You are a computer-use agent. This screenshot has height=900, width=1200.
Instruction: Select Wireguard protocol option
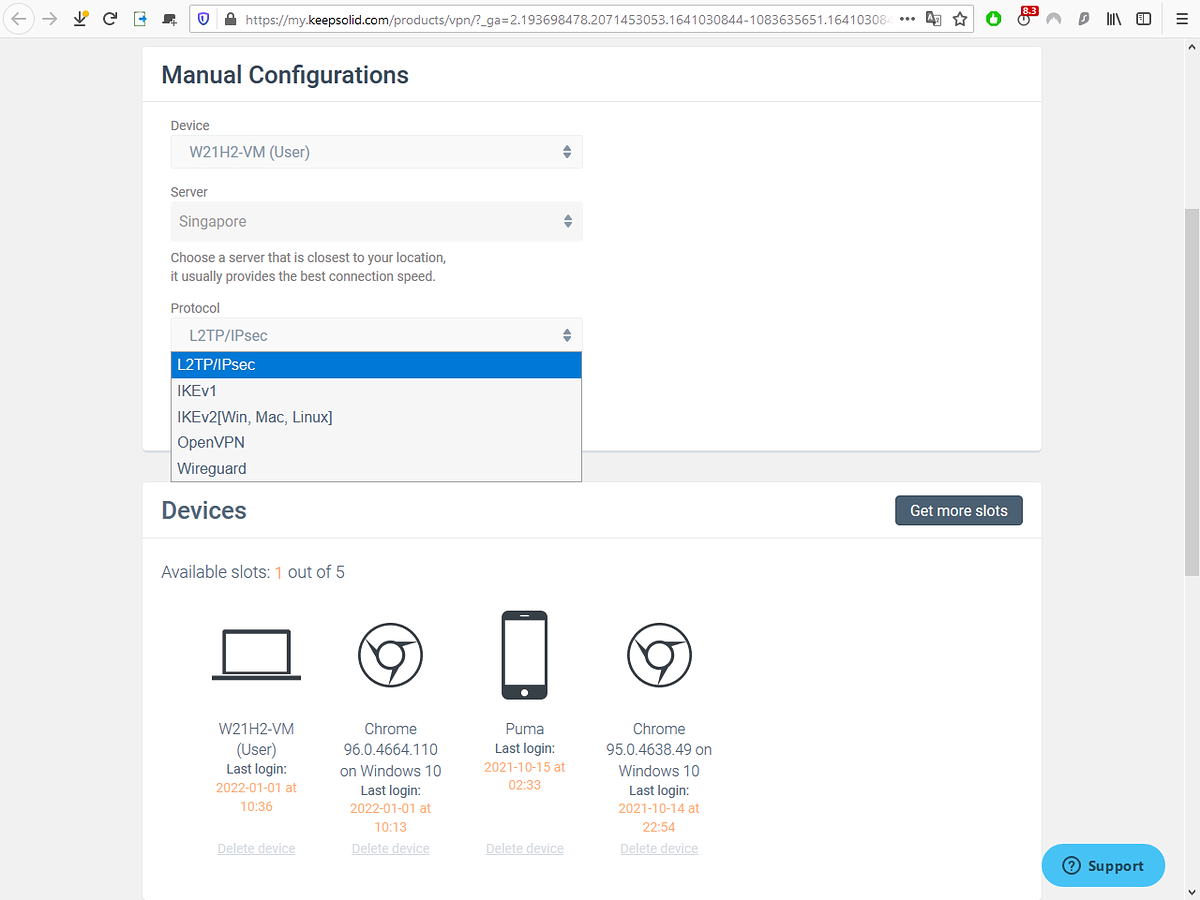(376, 468)
